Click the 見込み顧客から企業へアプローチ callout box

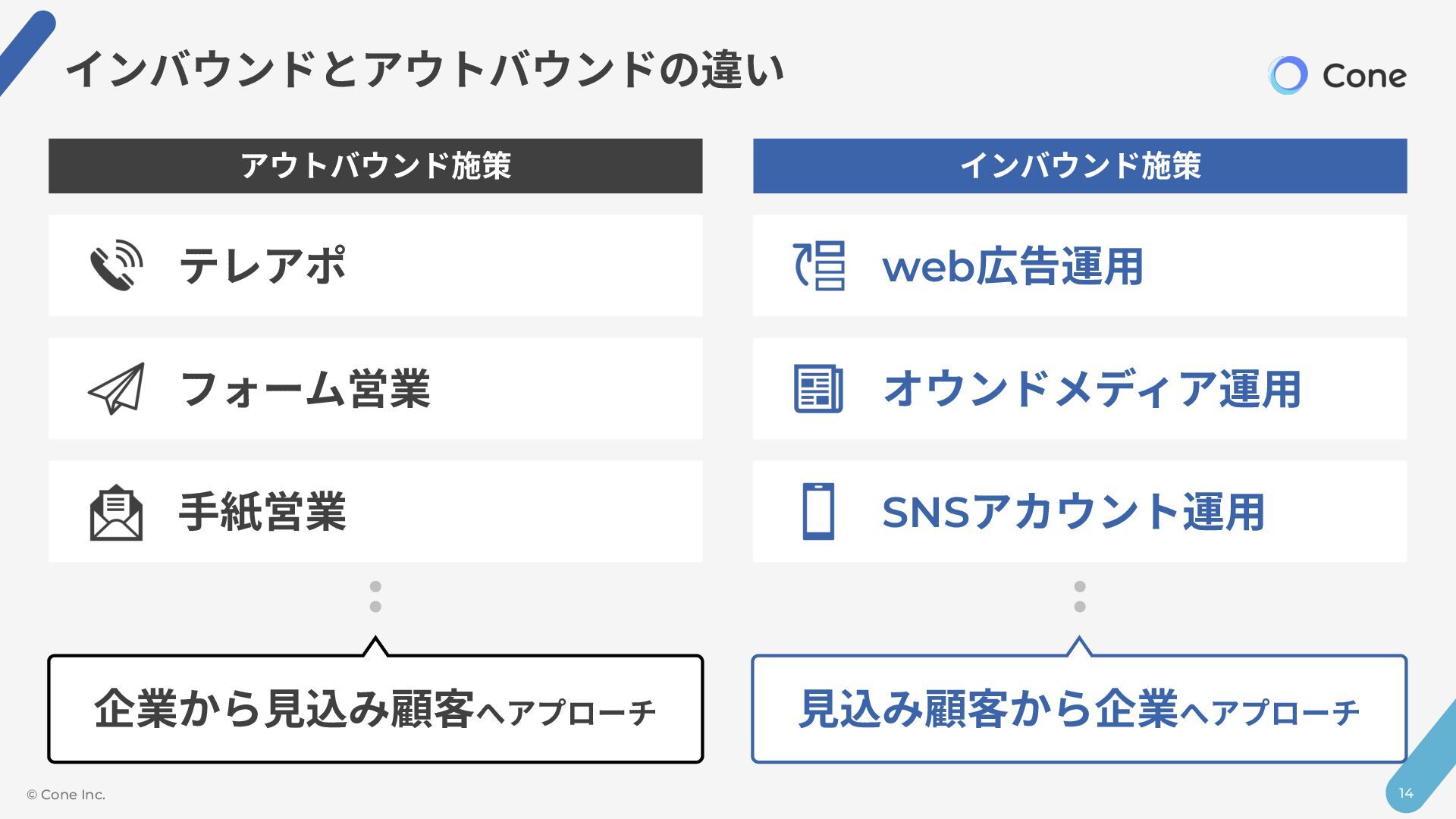(x=1078, y=709)
